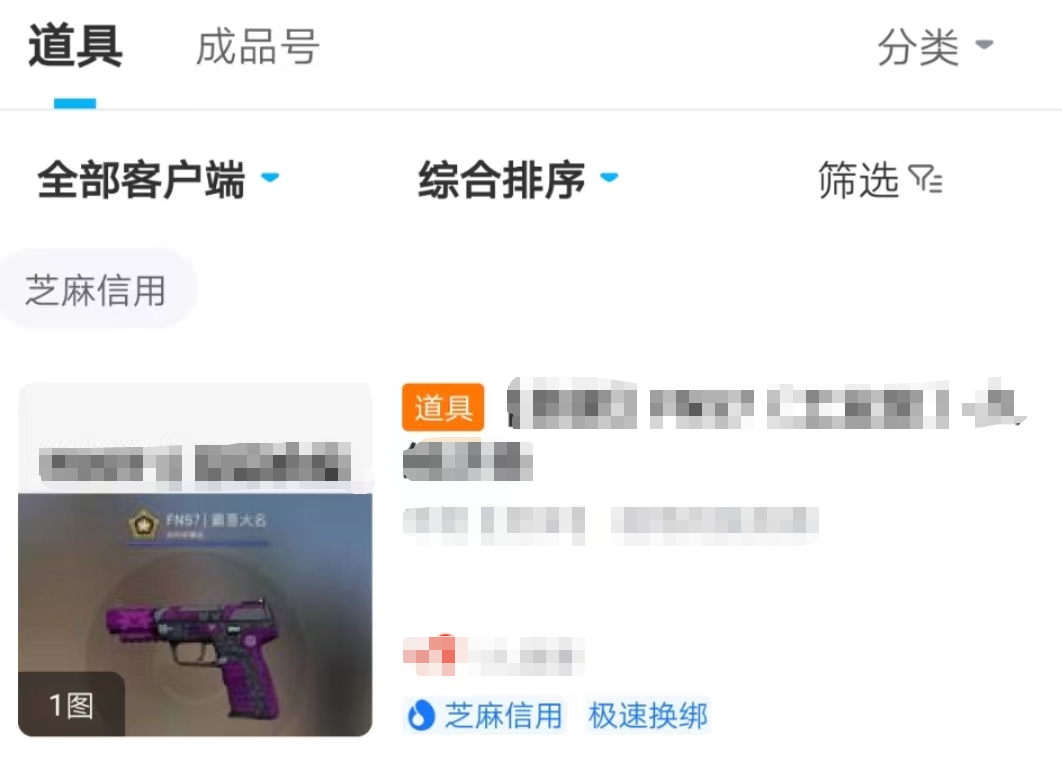Toggle the 芝麻信用 filter chip
Image resolution: width=1062 pixels, height=771 pixels.
96,289
